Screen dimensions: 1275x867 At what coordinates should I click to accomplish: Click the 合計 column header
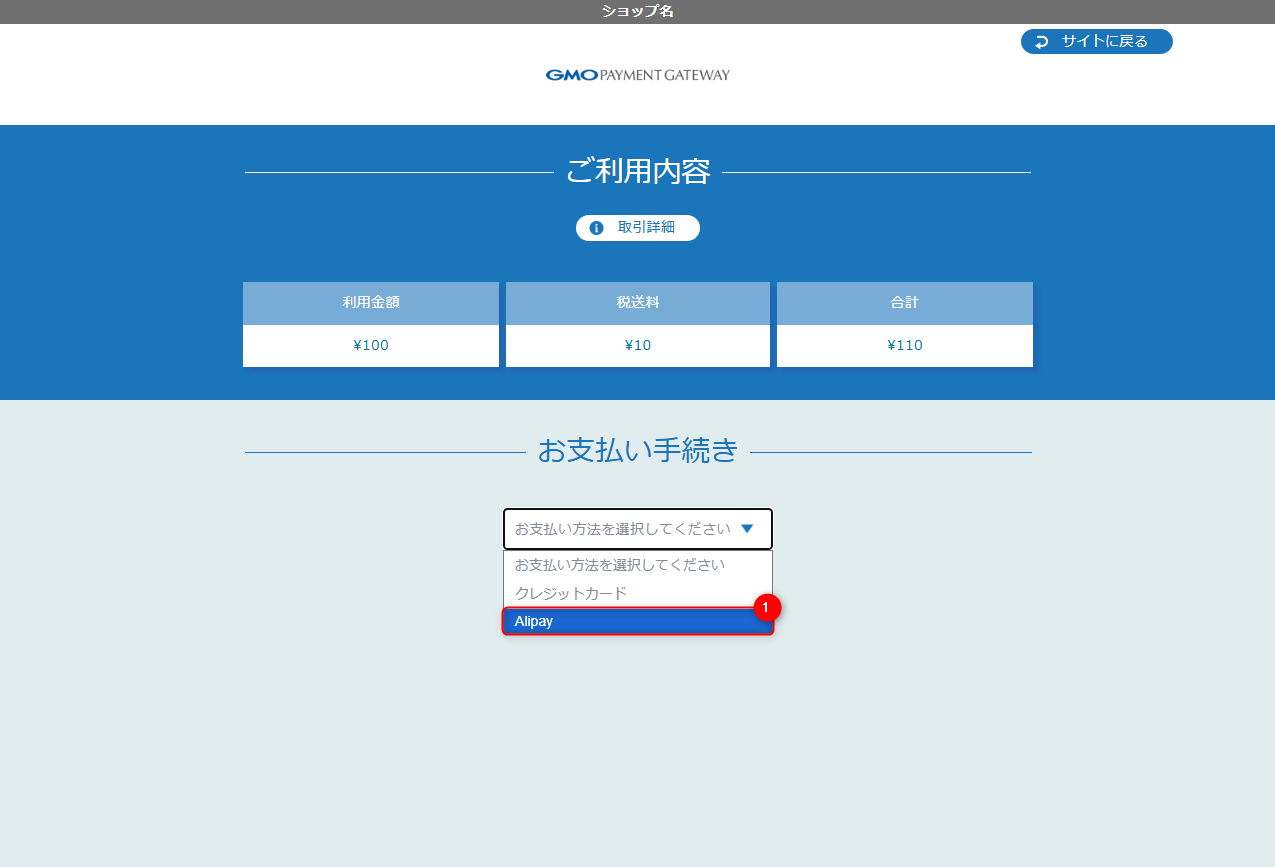click(904, 302)
